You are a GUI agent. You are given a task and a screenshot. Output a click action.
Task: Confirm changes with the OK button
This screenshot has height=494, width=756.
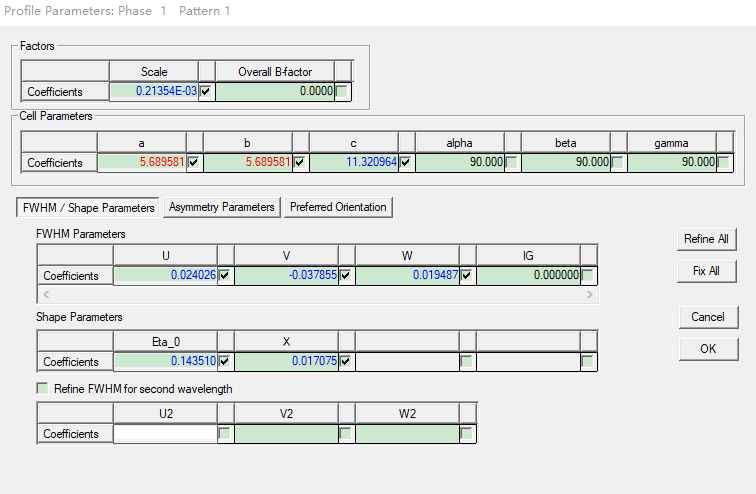707,349
